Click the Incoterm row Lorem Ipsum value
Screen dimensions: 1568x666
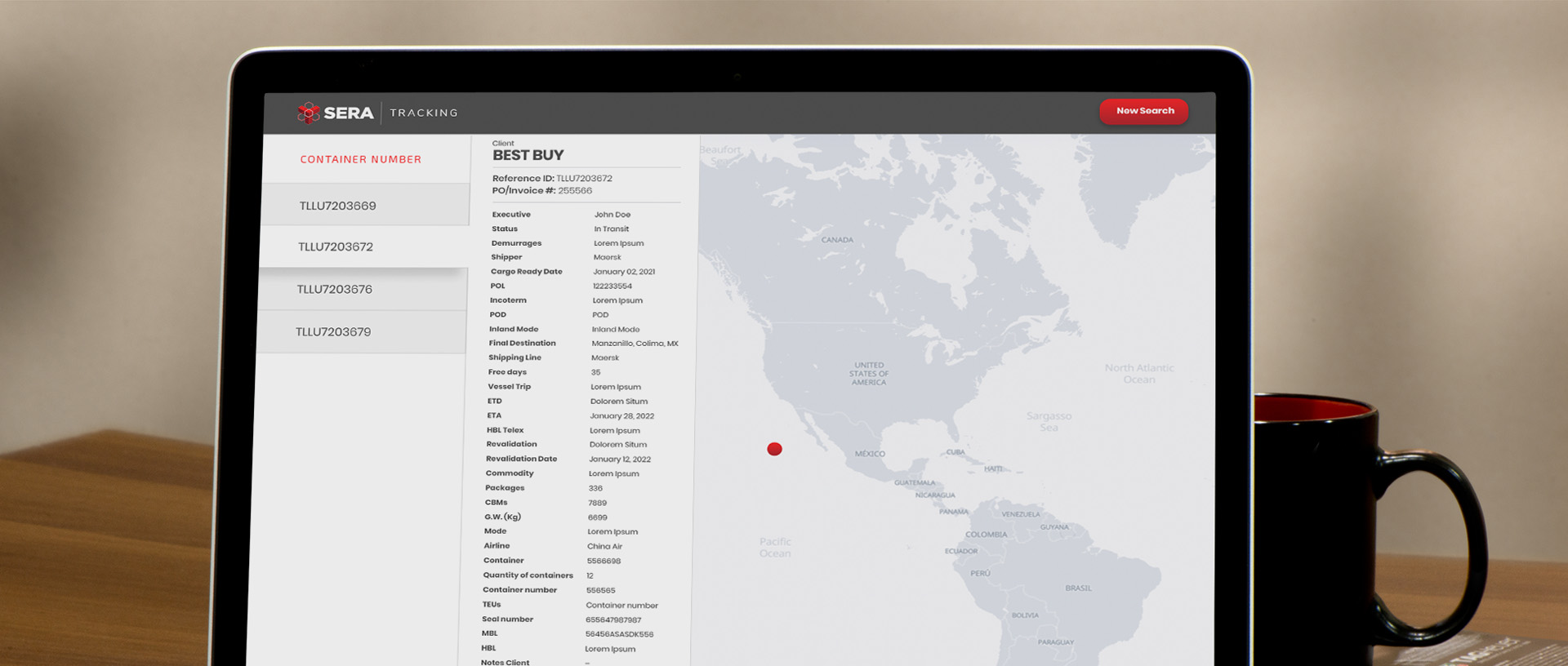click(x=617, y=300)
